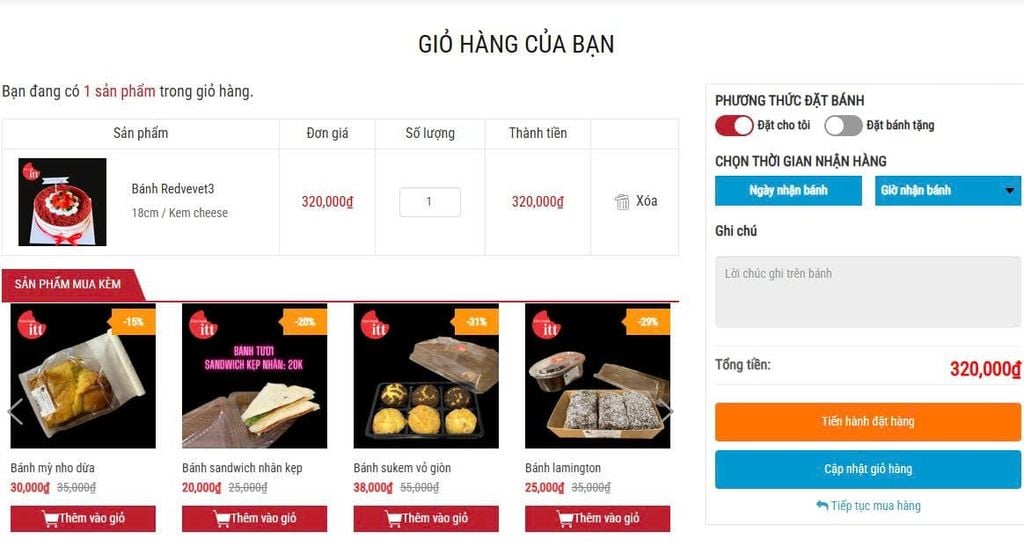
Task: Click the previous arrow in the product carousel
Action: pyautogui.click(x=15, y=412)
